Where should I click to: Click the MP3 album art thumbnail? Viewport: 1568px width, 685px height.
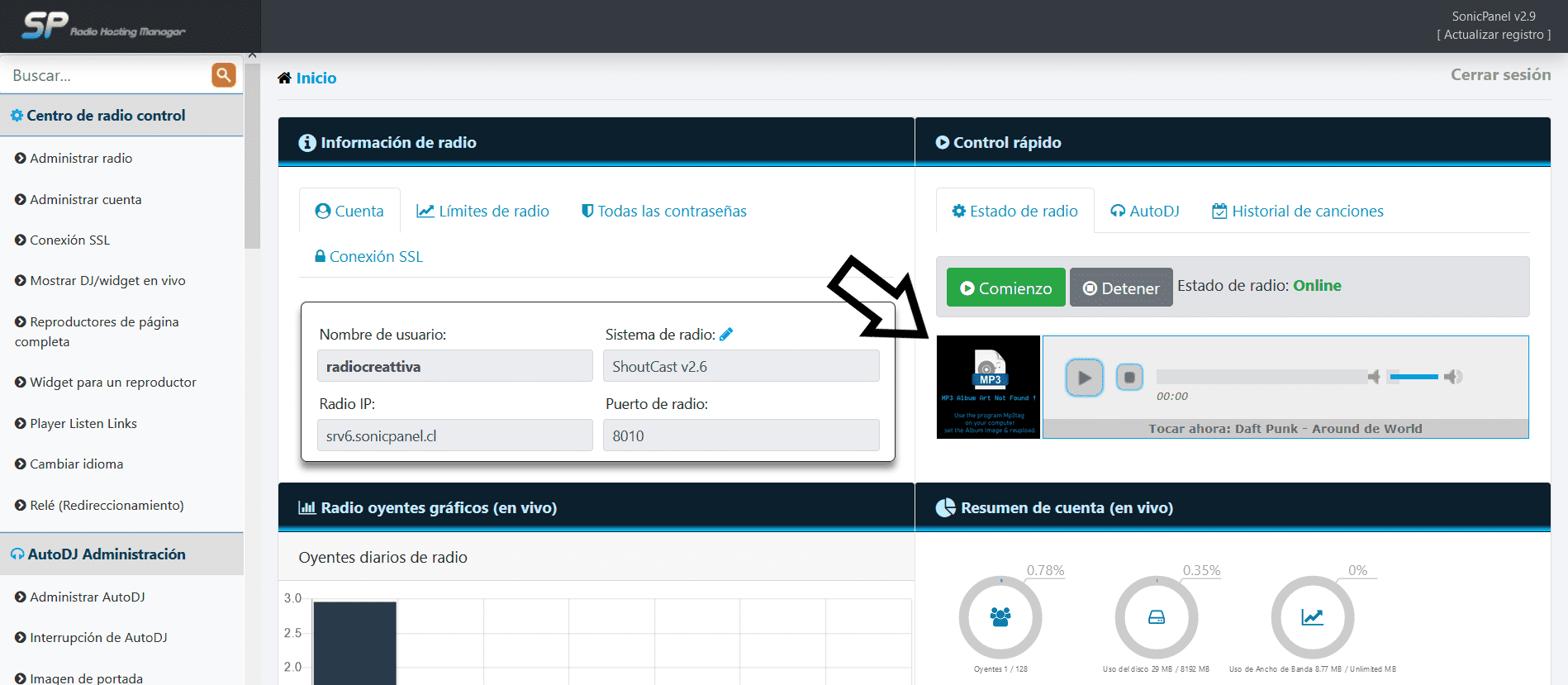click(988, 387)
